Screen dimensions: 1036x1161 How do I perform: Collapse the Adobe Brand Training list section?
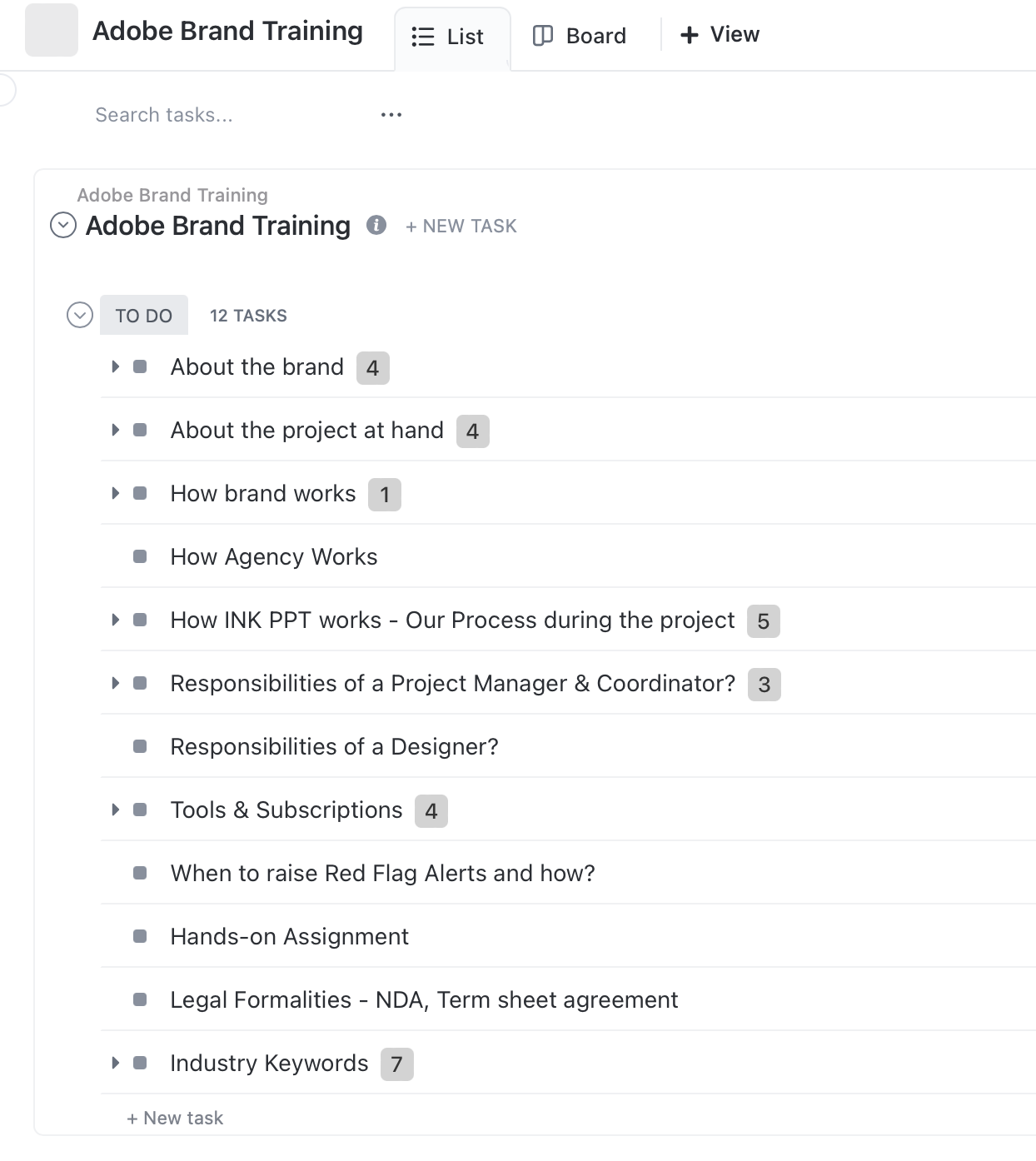tap(63, 225)
